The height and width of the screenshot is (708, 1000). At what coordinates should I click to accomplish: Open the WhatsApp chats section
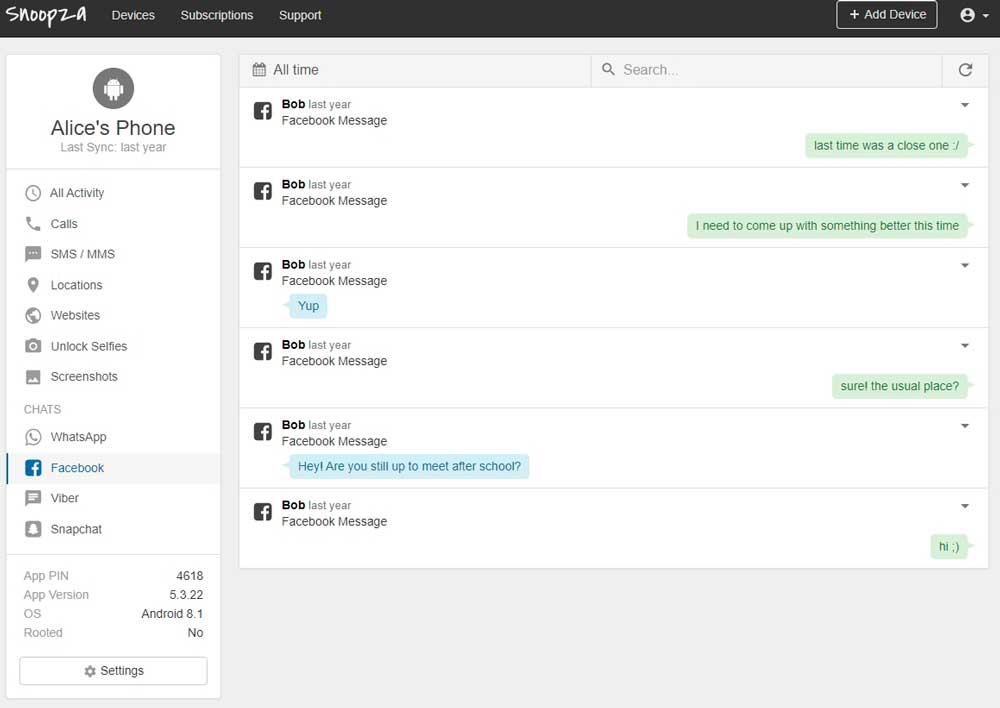(x=77, y=437)
